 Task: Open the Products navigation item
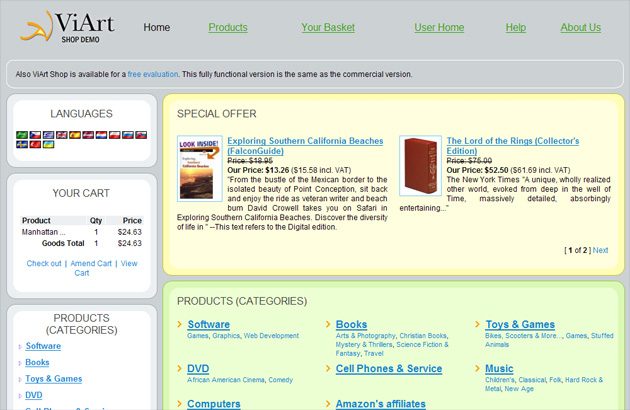228,27
